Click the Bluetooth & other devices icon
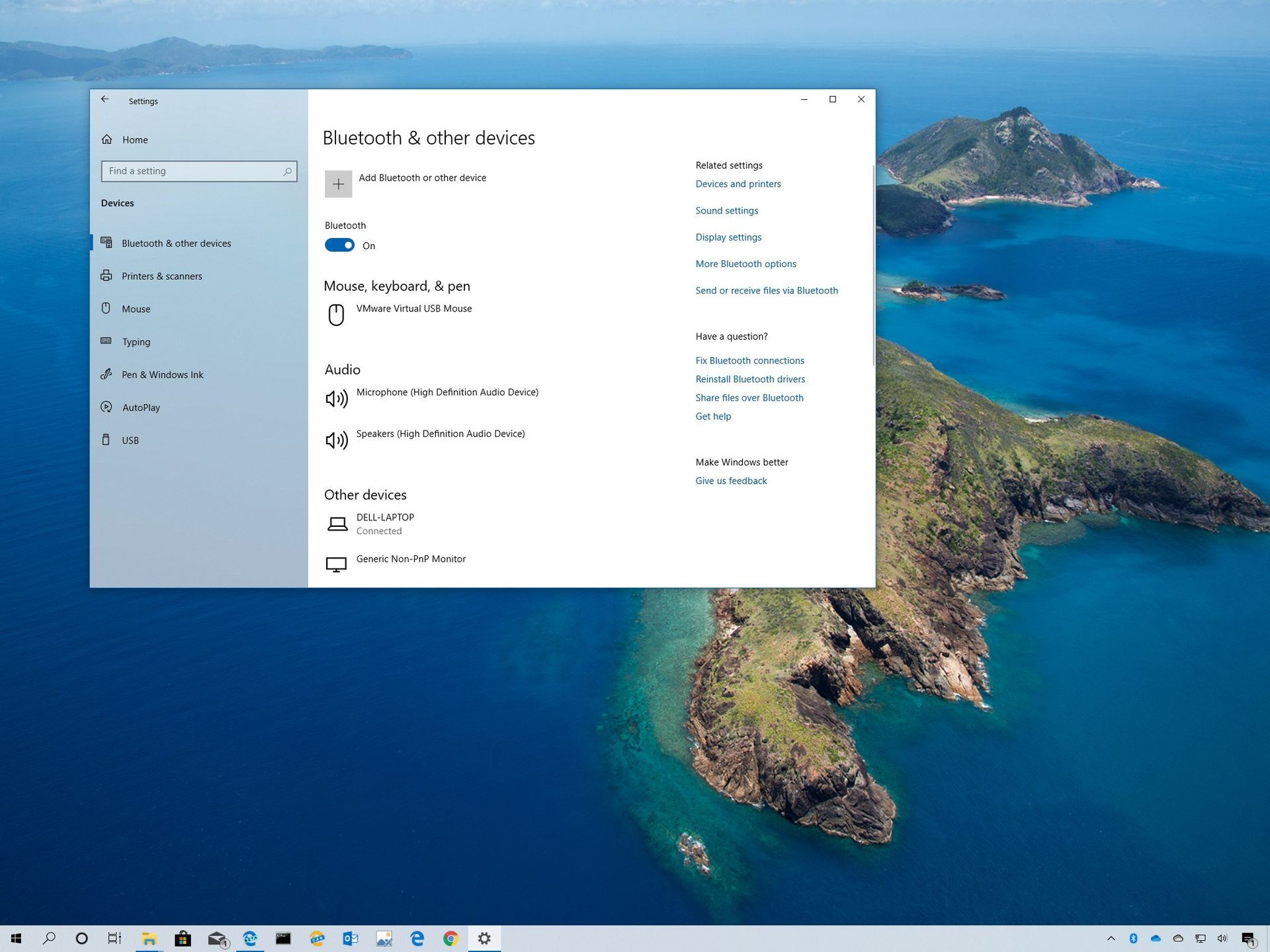 click(x=108, y=242)
